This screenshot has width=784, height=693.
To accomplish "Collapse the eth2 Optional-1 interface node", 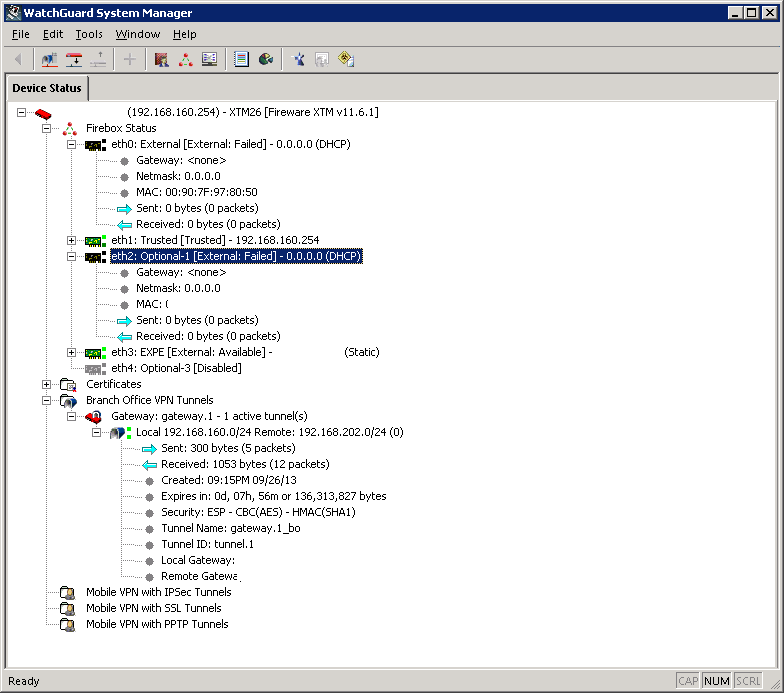I will pos(72,256).
